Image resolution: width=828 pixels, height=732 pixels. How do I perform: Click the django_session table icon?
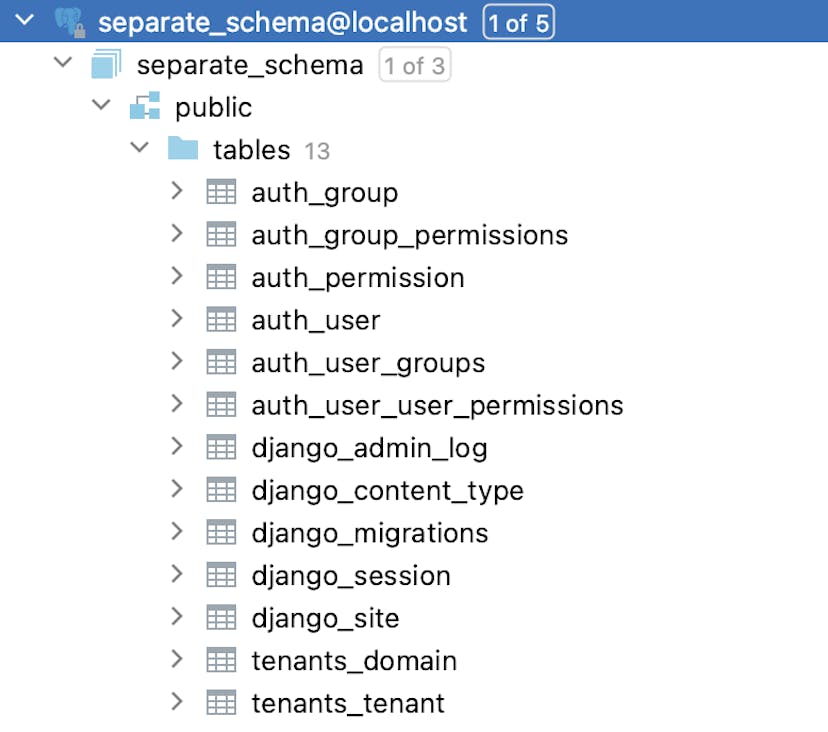[221, 575]
